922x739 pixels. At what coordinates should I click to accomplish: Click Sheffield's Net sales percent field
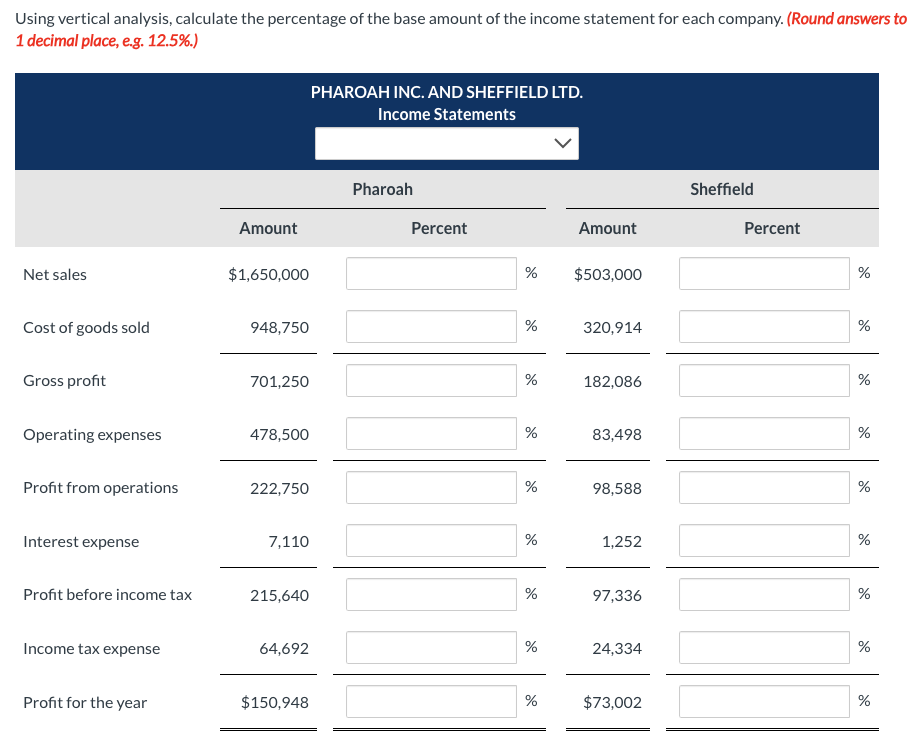tap(763, 273)
